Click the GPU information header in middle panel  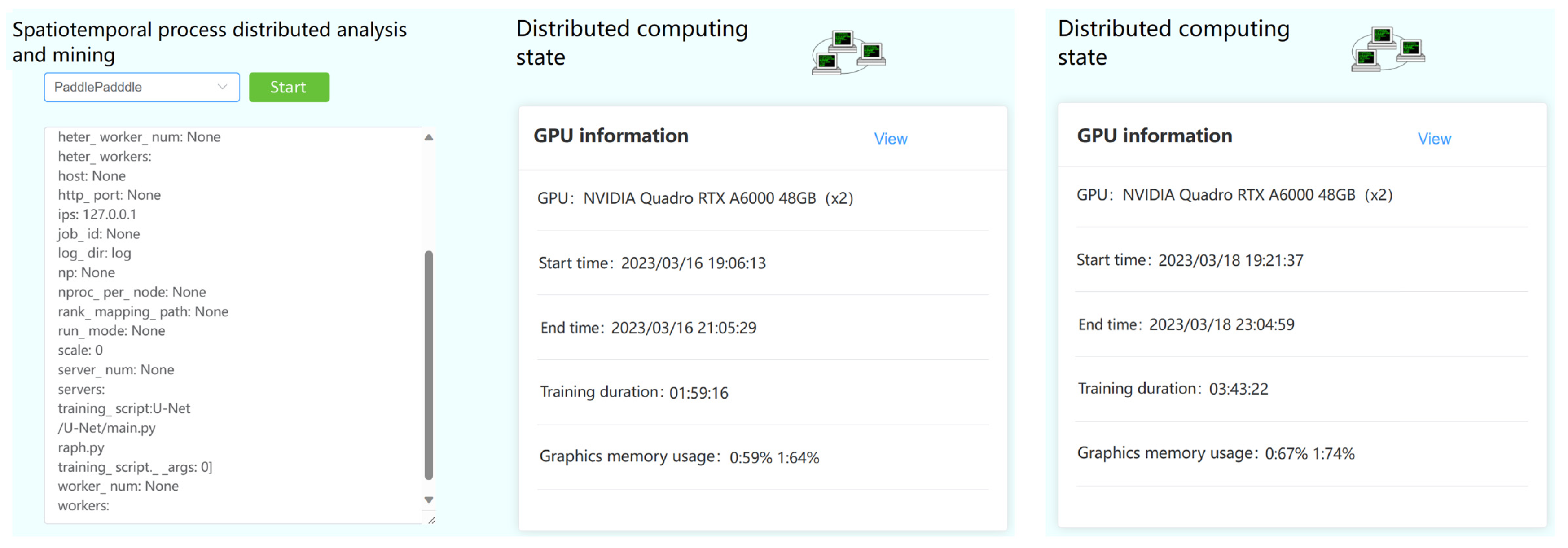(x=611, y=136)
